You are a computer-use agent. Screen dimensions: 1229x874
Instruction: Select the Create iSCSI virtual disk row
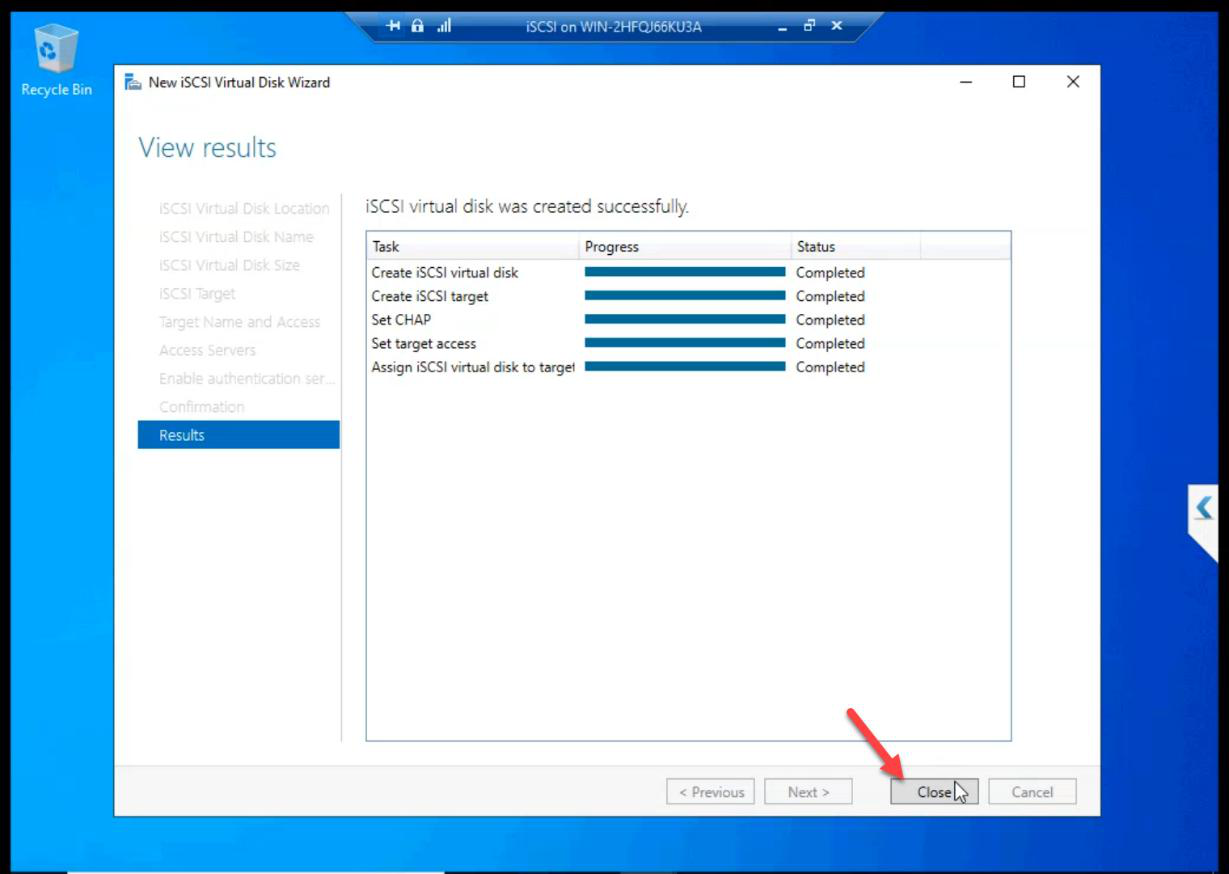(x=688, y=272)
